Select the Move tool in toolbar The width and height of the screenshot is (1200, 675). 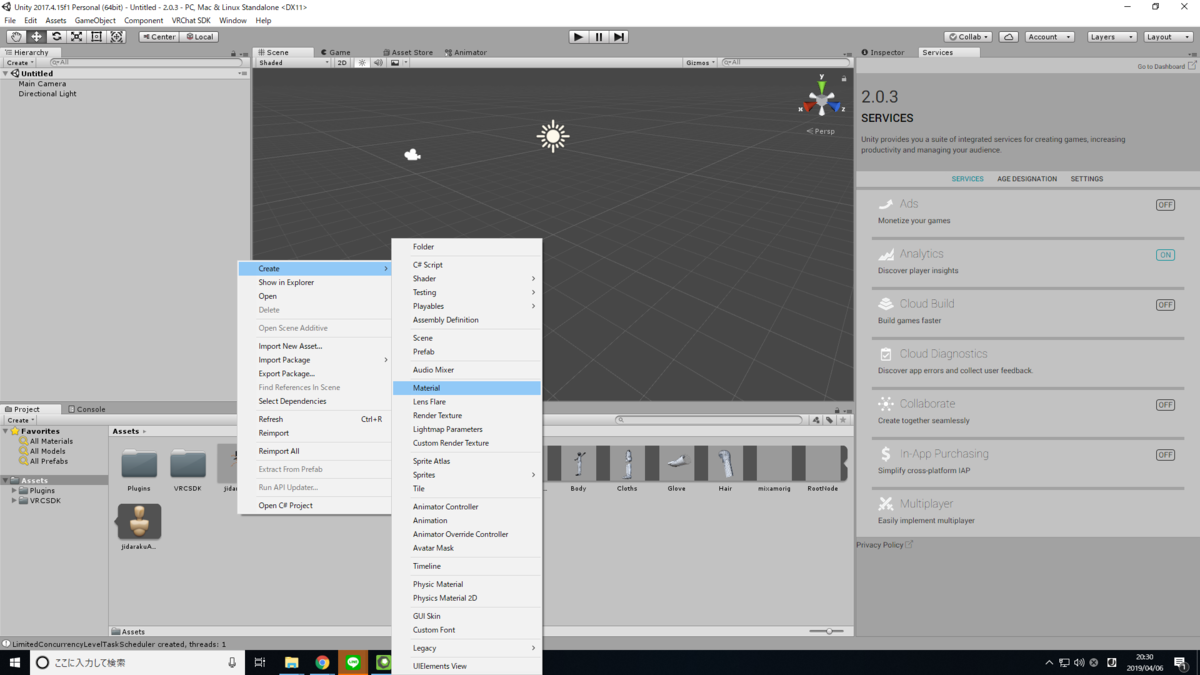pyautogui.click(x=36, y=37)
